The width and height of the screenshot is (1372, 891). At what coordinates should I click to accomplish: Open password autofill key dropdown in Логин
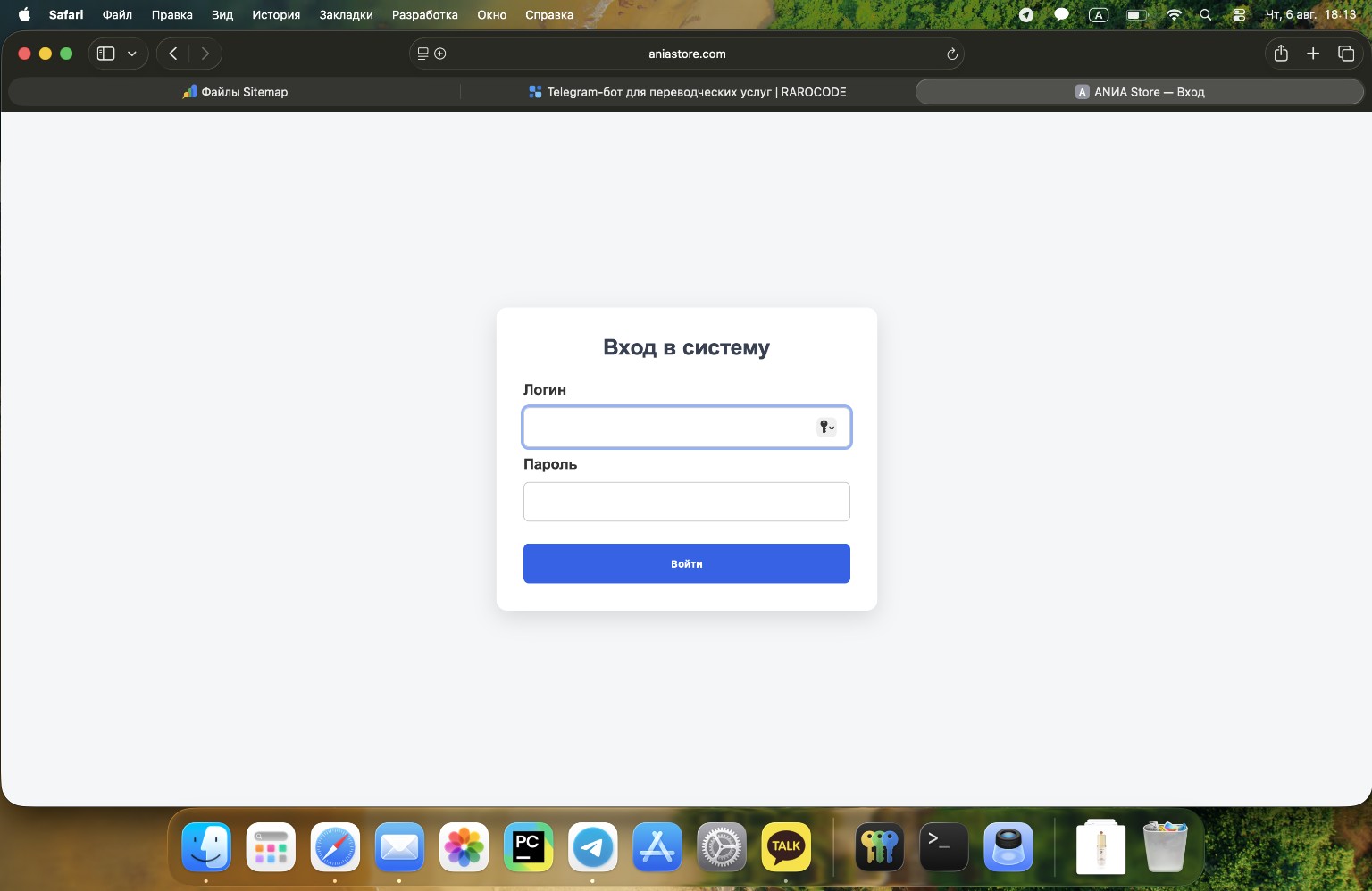827,427
